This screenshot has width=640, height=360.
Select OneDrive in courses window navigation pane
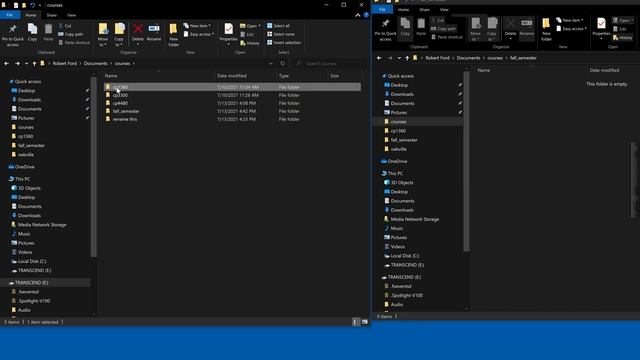pyautogui.click(x=24, y=167)
